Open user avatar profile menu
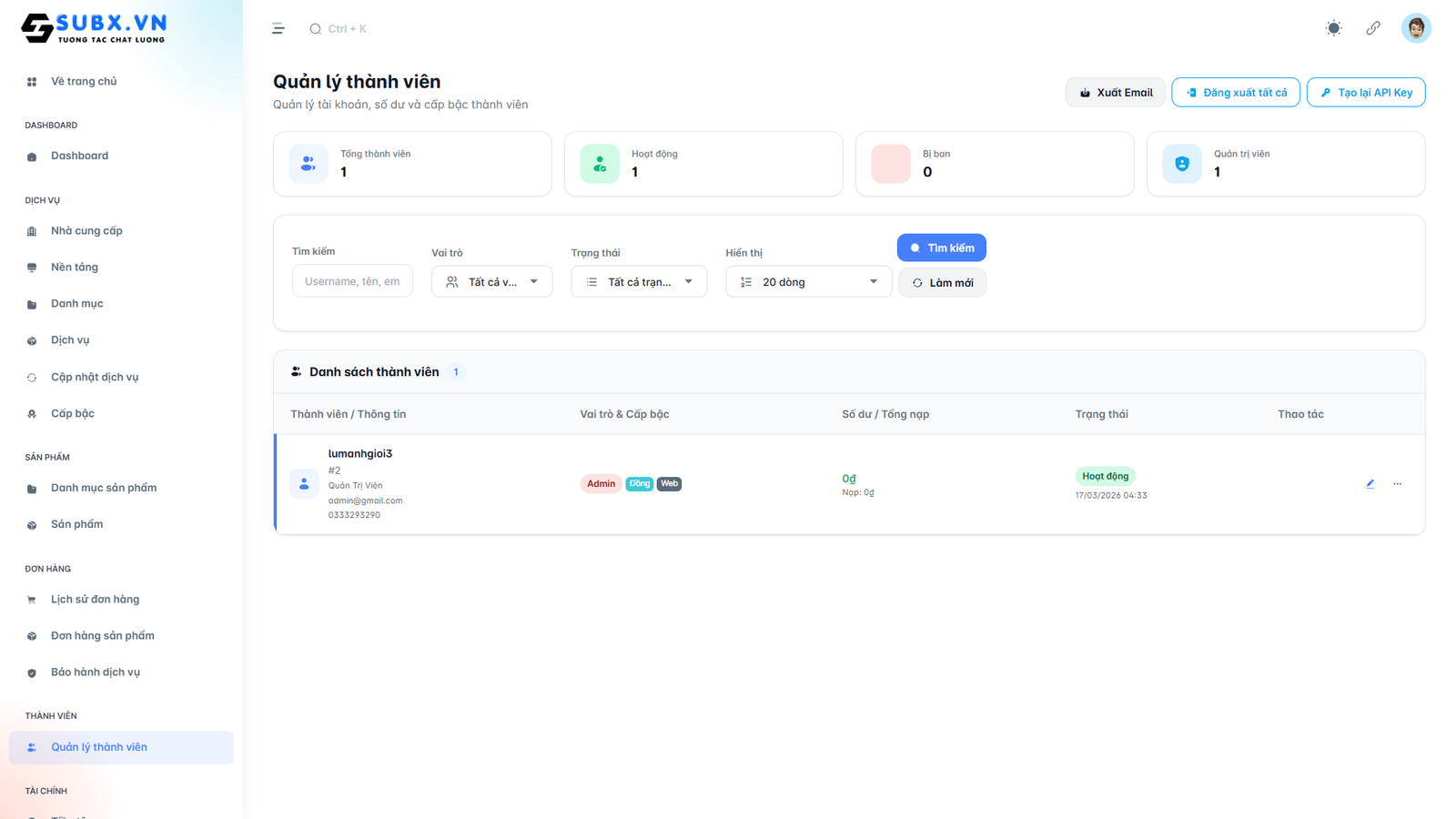The width and height of the screenshot is (1456, 819). [x=1415, y=28]
